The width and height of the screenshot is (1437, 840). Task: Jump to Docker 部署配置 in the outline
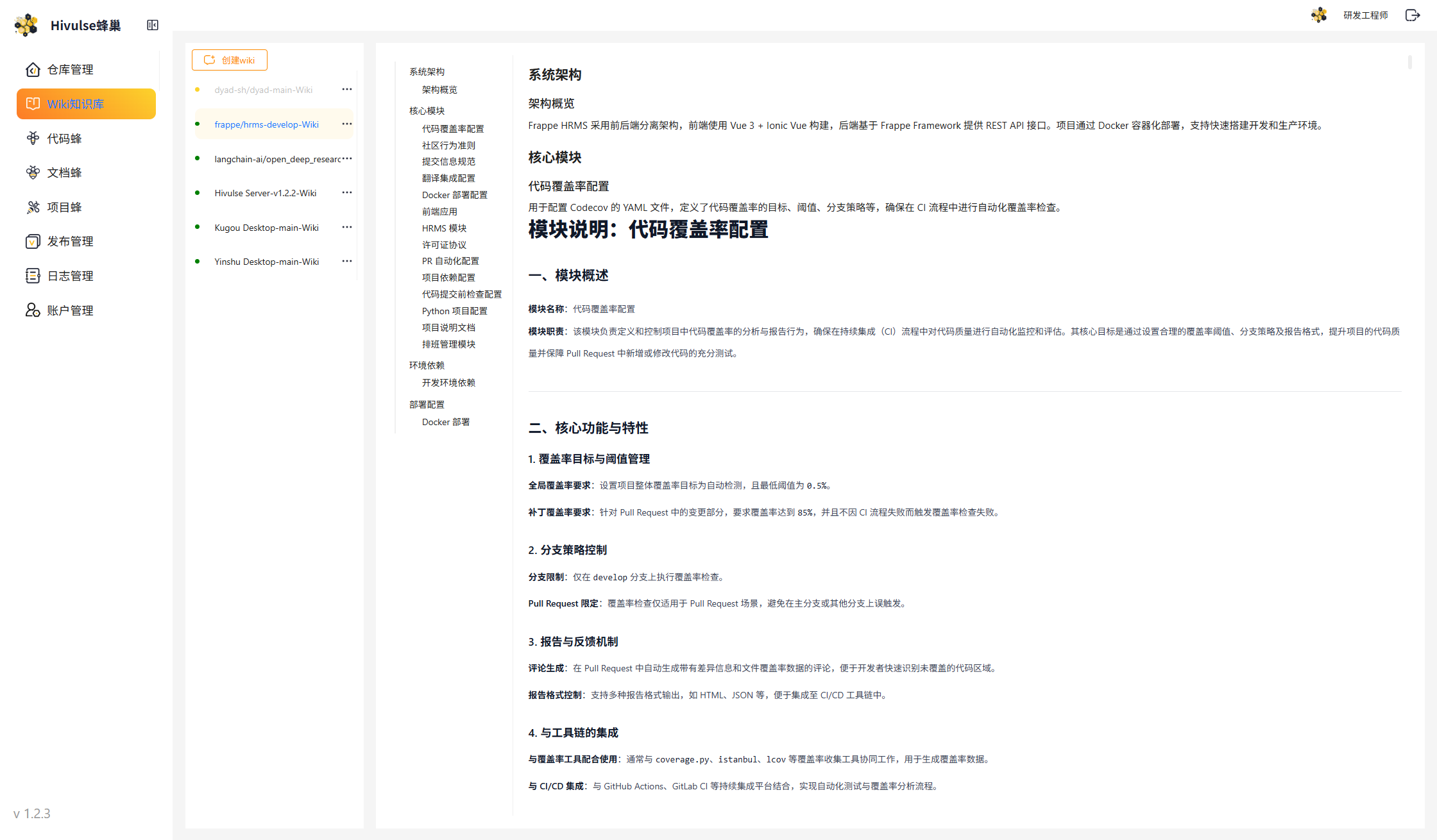pos(455,195)
